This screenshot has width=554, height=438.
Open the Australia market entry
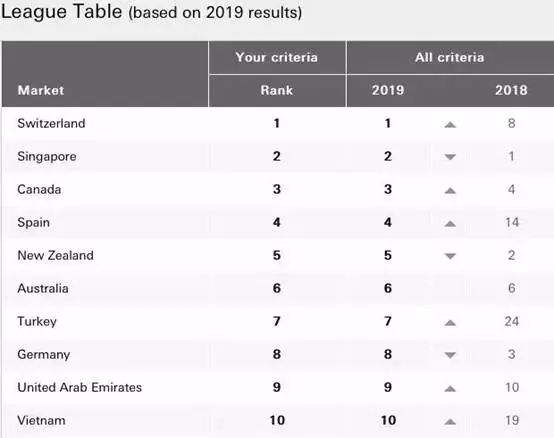pyautogui.click(x=43, y=289)
